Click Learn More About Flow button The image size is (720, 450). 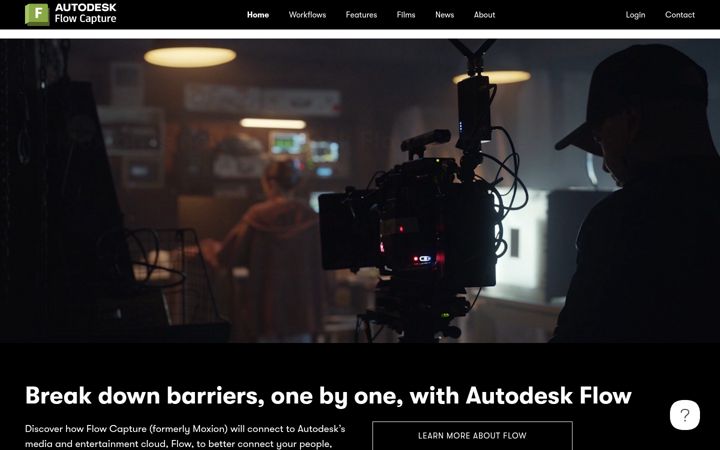click(472, 435)
